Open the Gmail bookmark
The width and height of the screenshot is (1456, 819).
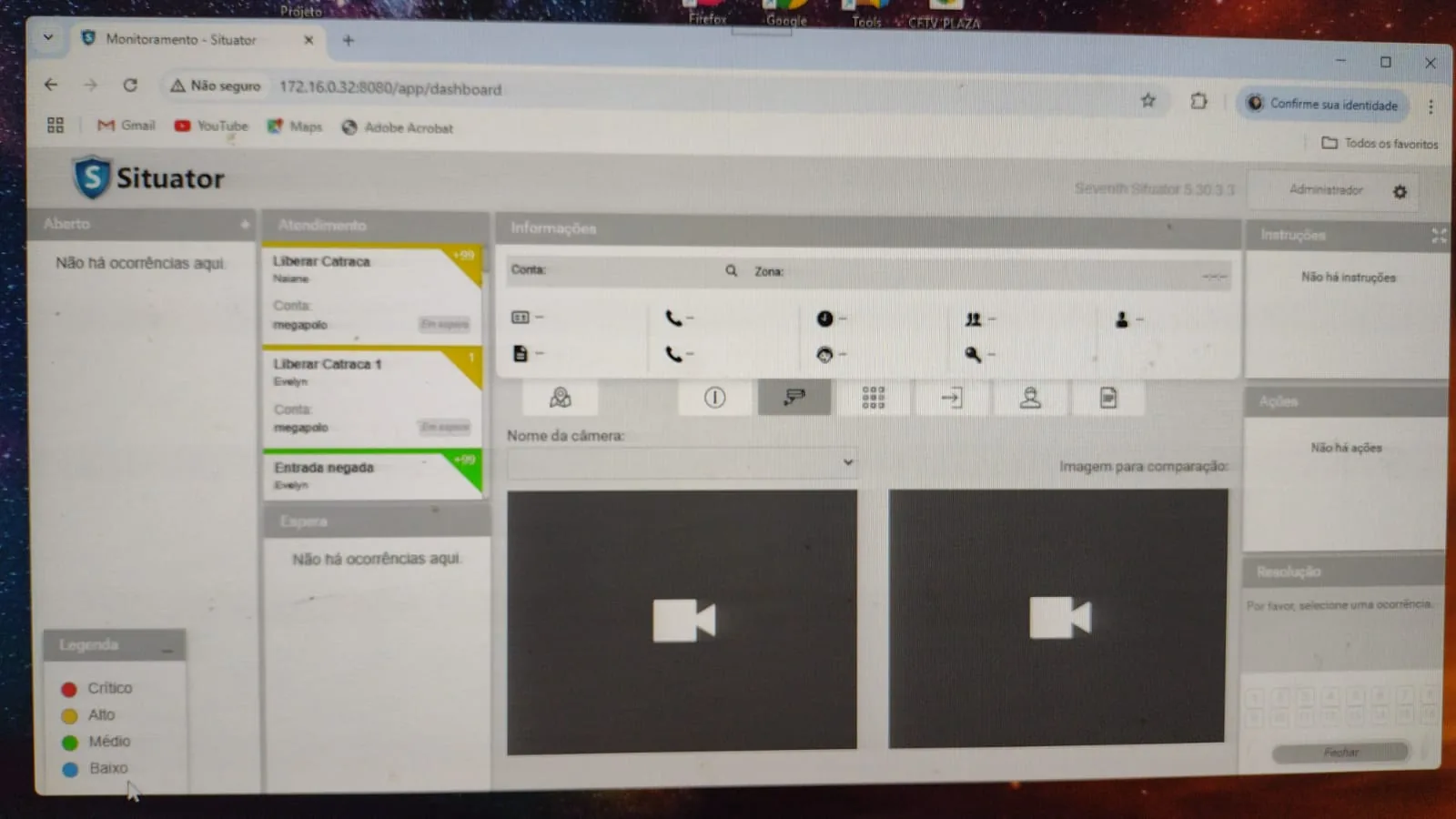(x=126, y=126)
